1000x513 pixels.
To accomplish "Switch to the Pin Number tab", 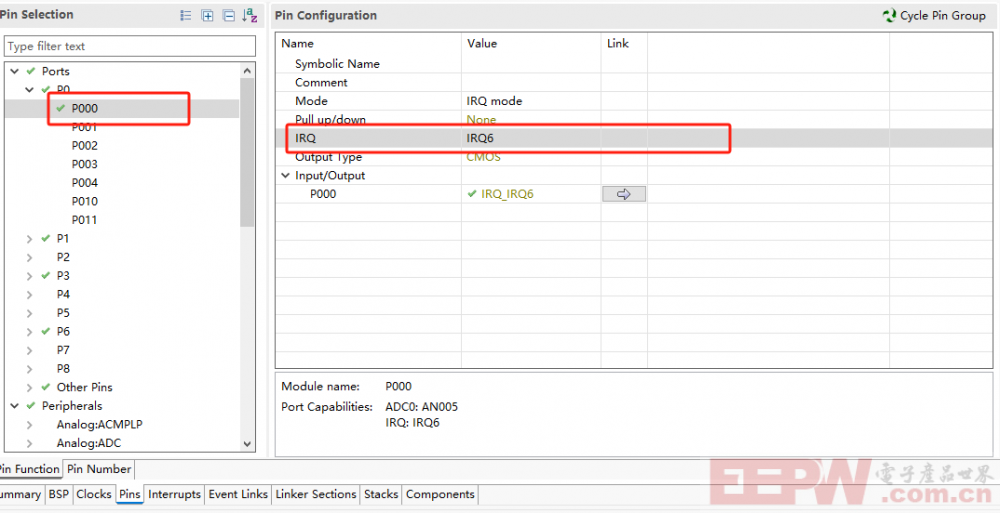I will 99,469.
